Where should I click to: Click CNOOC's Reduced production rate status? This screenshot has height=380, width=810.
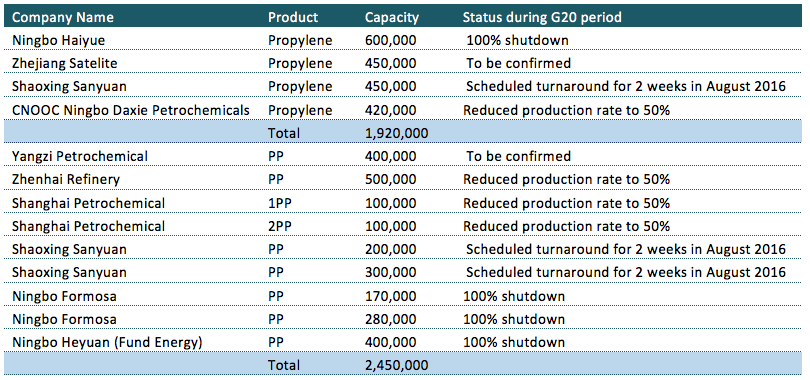pos(567,110)
